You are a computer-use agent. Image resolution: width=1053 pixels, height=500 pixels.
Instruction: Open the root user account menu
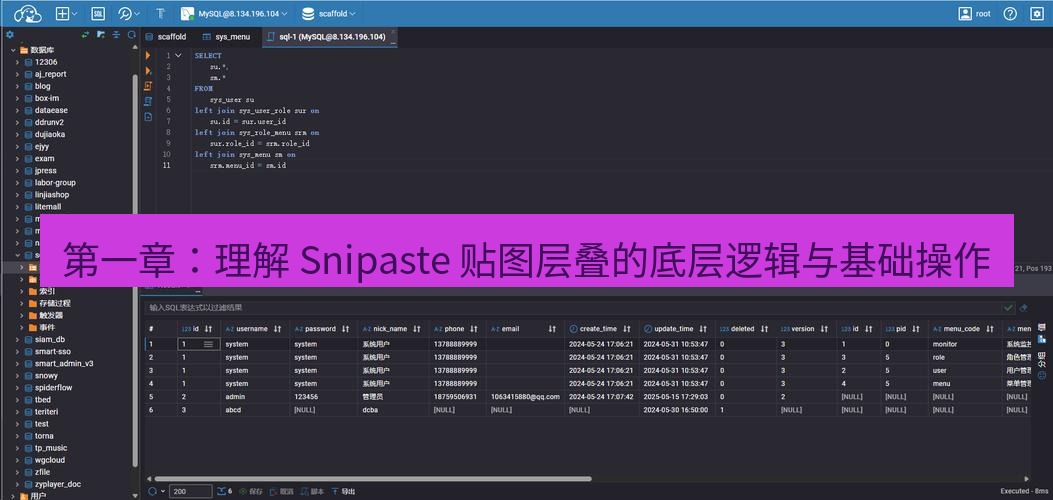[x=974, y=13]
